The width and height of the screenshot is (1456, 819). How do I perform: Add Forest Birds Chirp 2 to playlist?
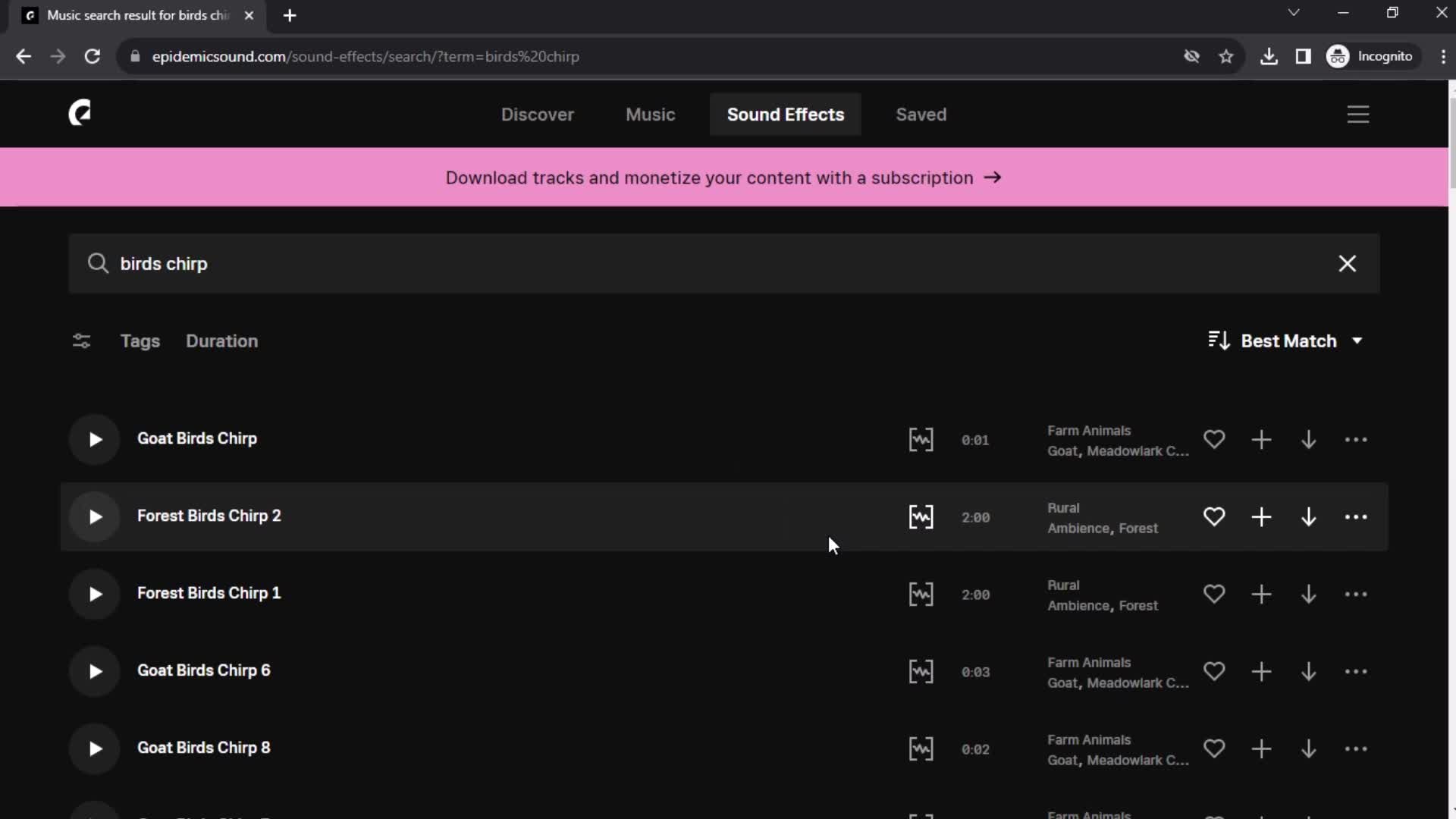pos(1261,516)
